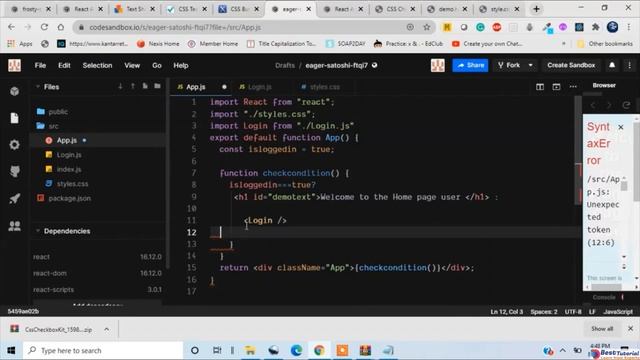Reload the Chrome page

(x=44, y=27)
